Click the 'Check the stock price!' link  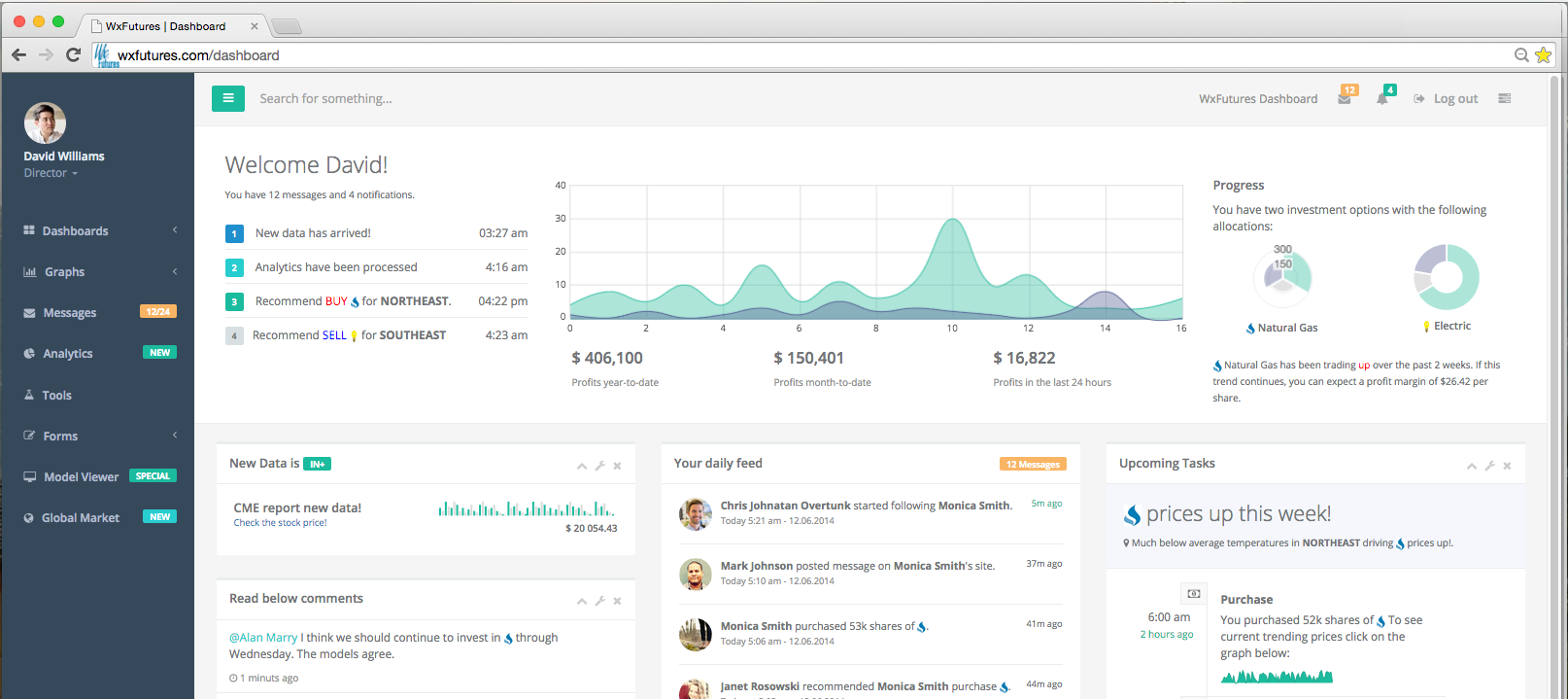pos(280,523)
